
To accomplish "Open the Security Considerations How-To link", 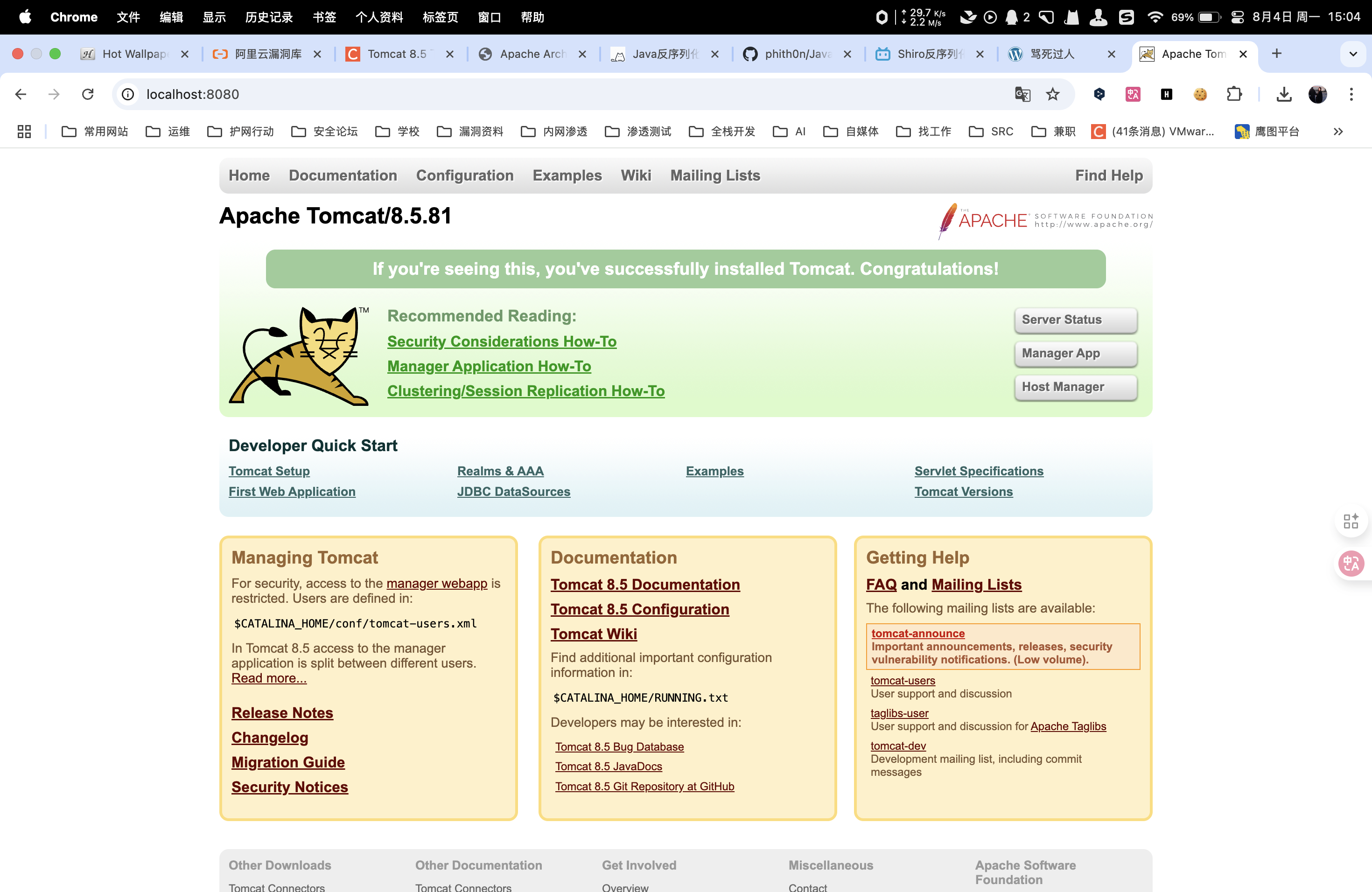I will (x=502, y=341).
